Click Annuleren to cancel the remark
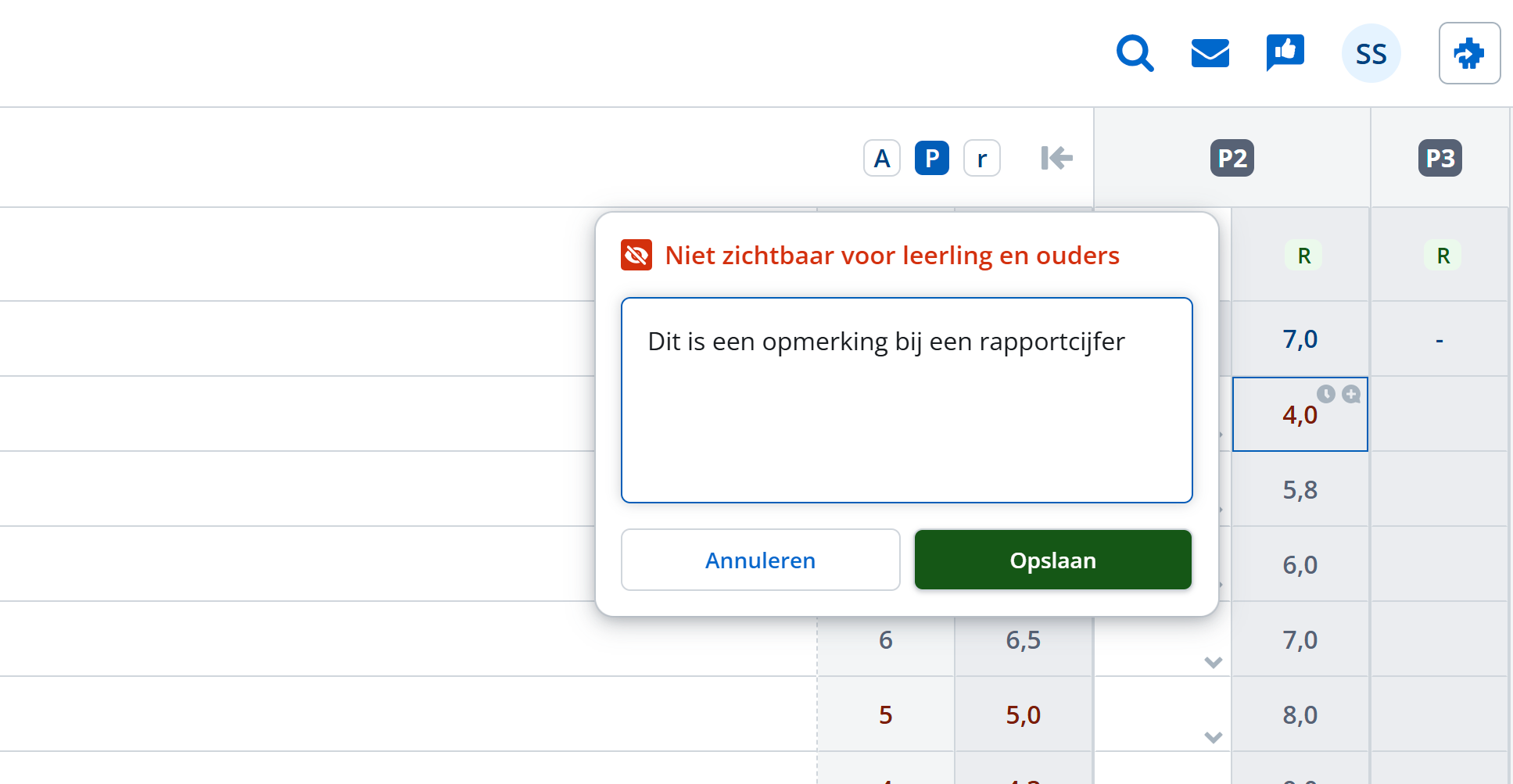 point(761,560)
